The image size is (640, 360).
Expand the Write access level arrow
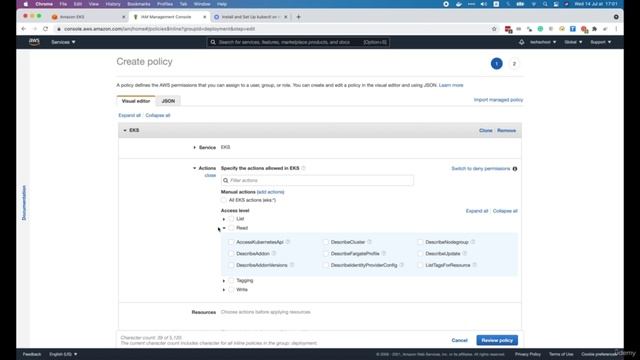coord(224,290)
